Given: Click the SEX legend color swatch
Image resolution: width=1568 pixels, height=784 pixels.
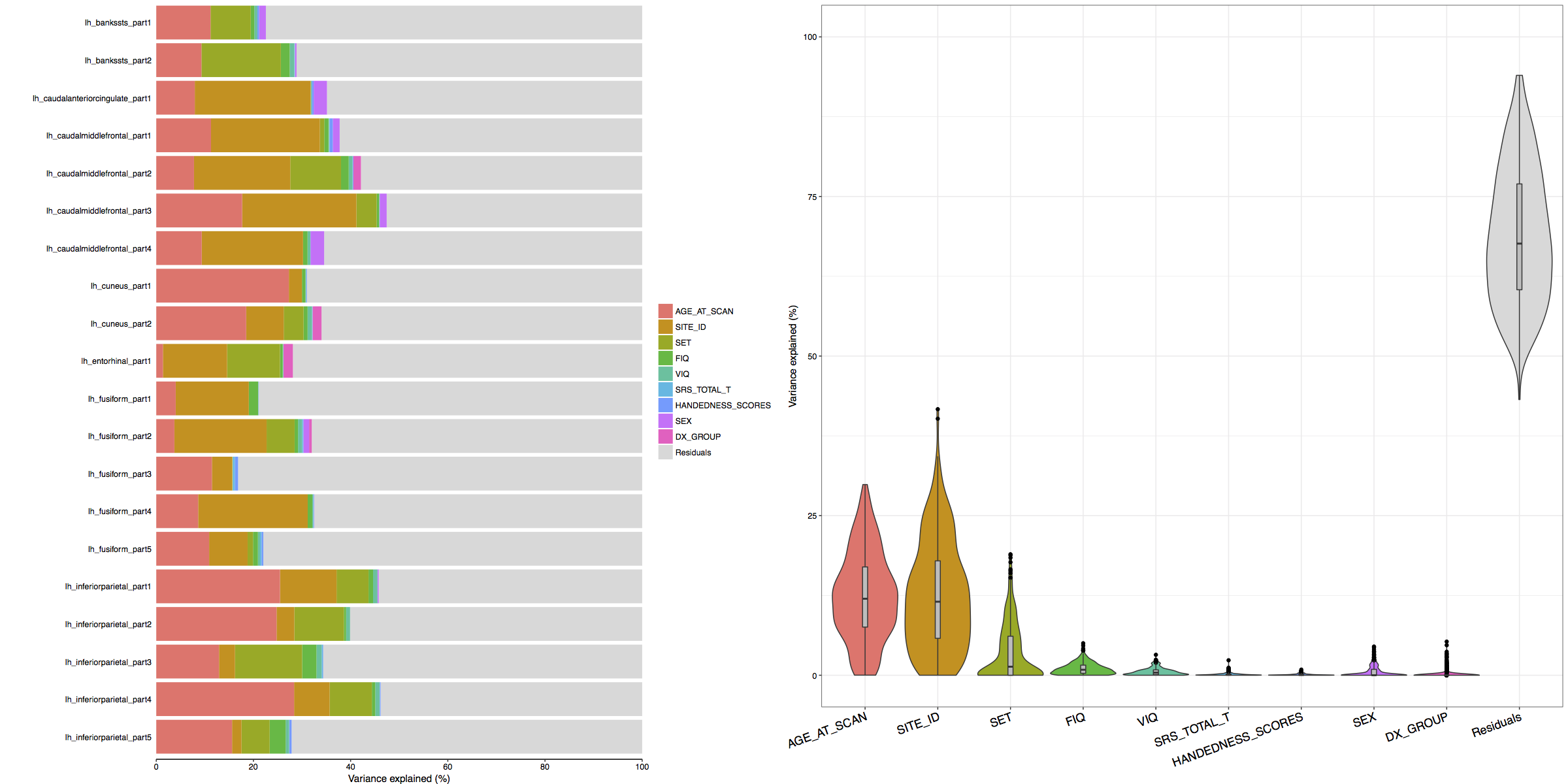Looking at the screenshot, I should 665,421.
